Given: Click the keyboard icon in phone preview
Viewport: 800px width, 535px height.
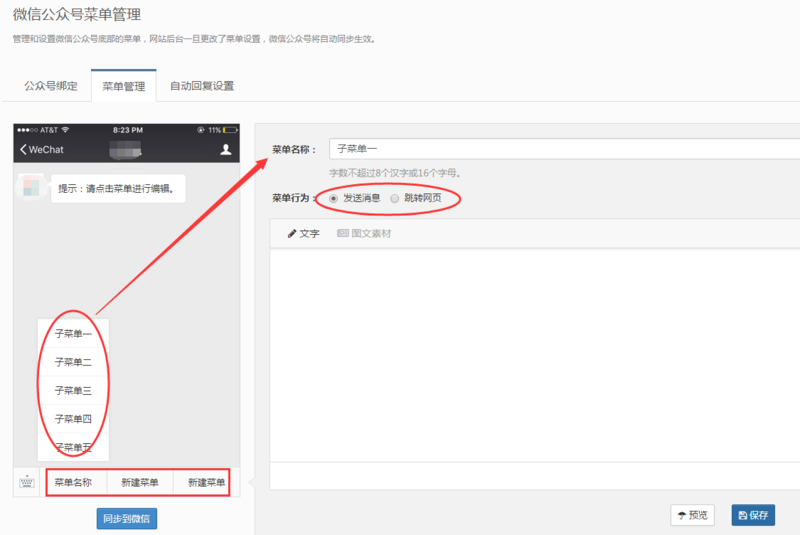Looking at the screenshot, I should point(27,482).
